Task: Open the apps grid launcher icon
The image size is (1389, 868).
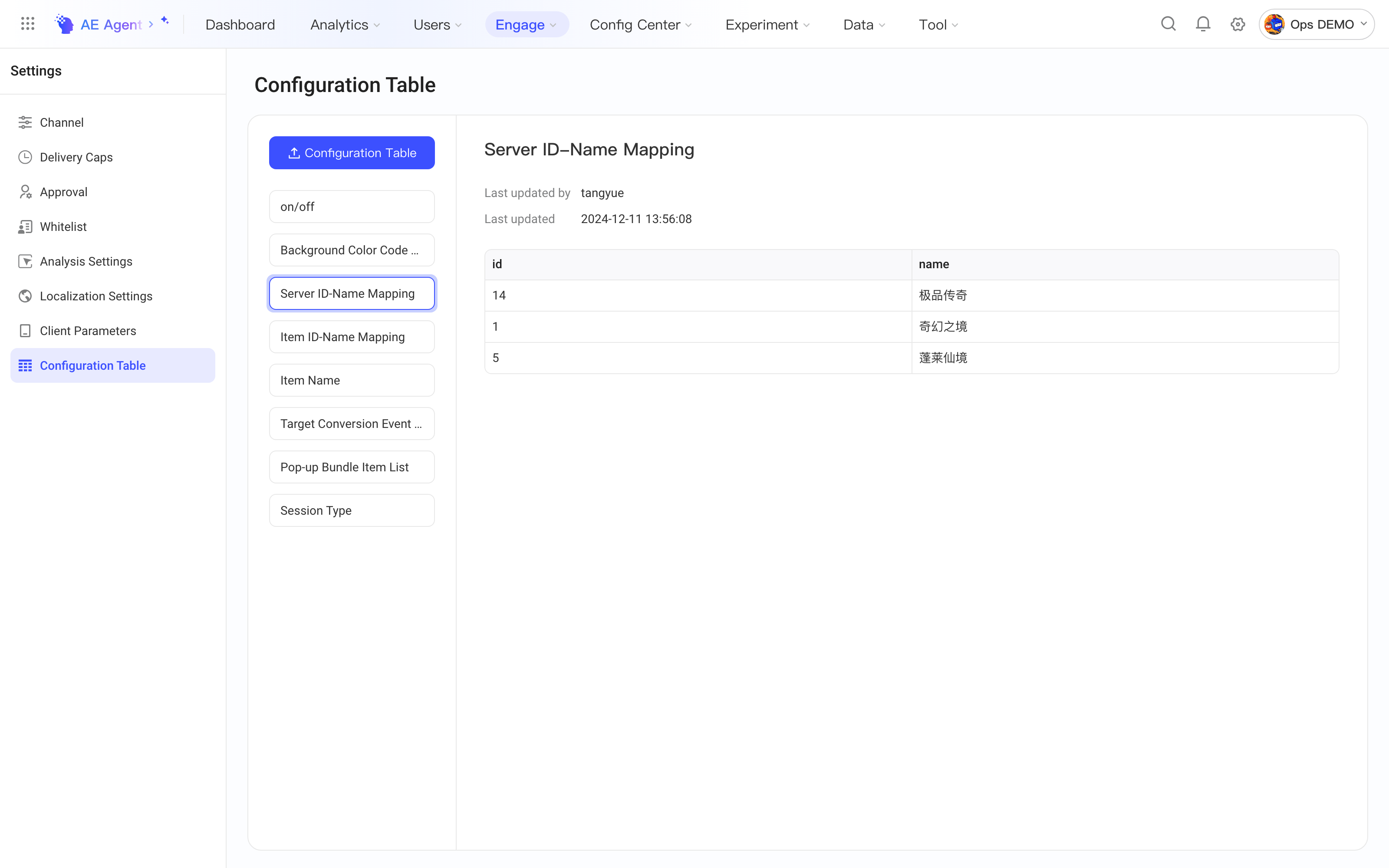Action: (27, 24)
